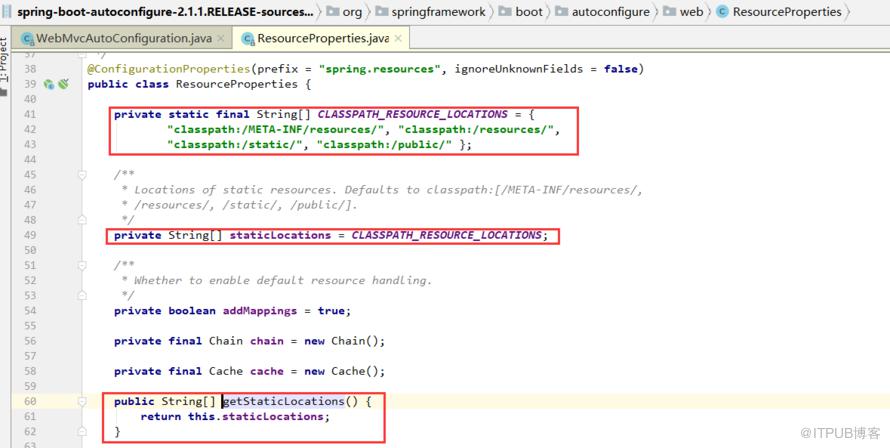Go to the boot breadcrumb folder
Viewport: 890px width, 448px height.
(529, 11)
